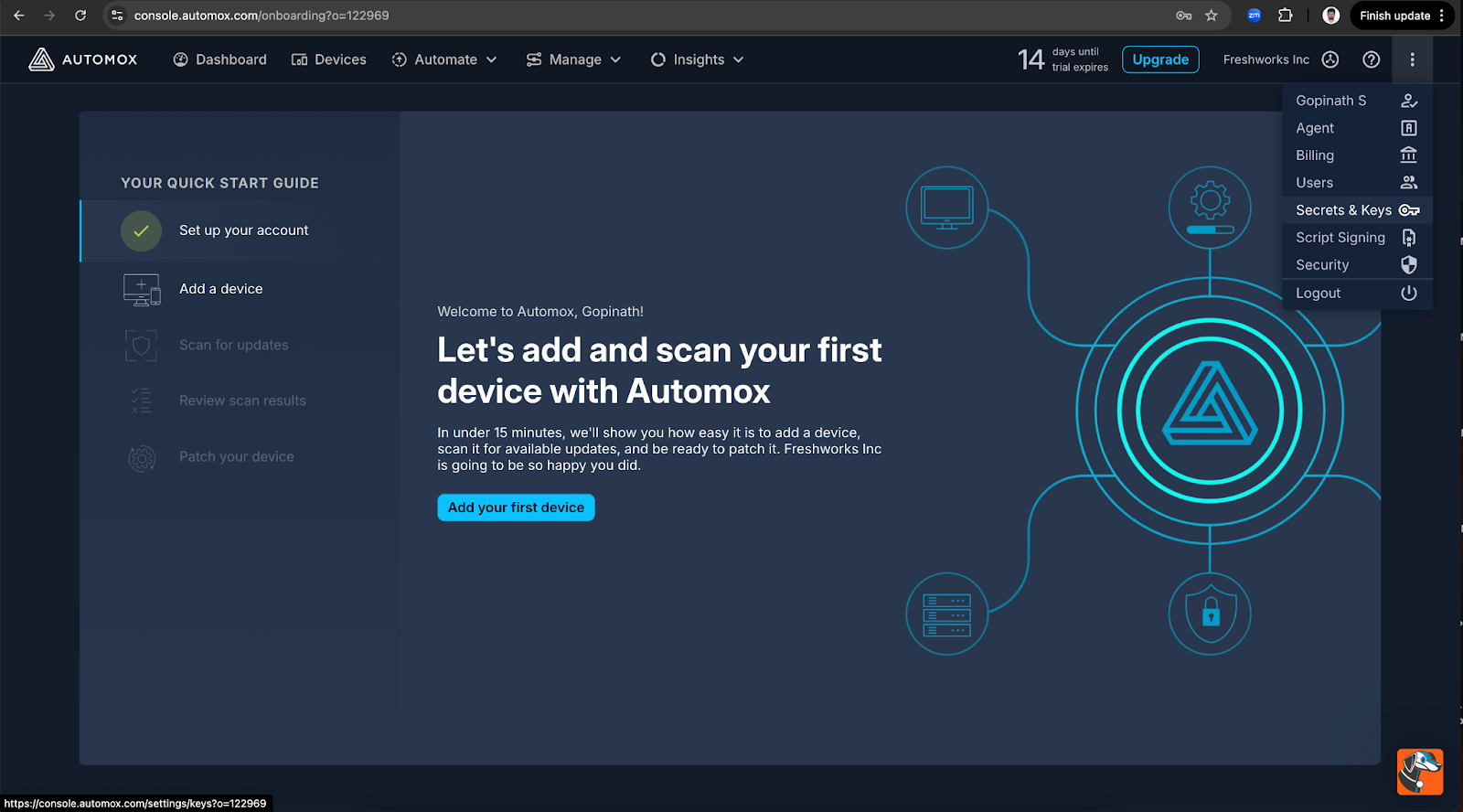The image size is (1463, 812).
Task: Click the Logout power icon
Action: coord(1409,293)
